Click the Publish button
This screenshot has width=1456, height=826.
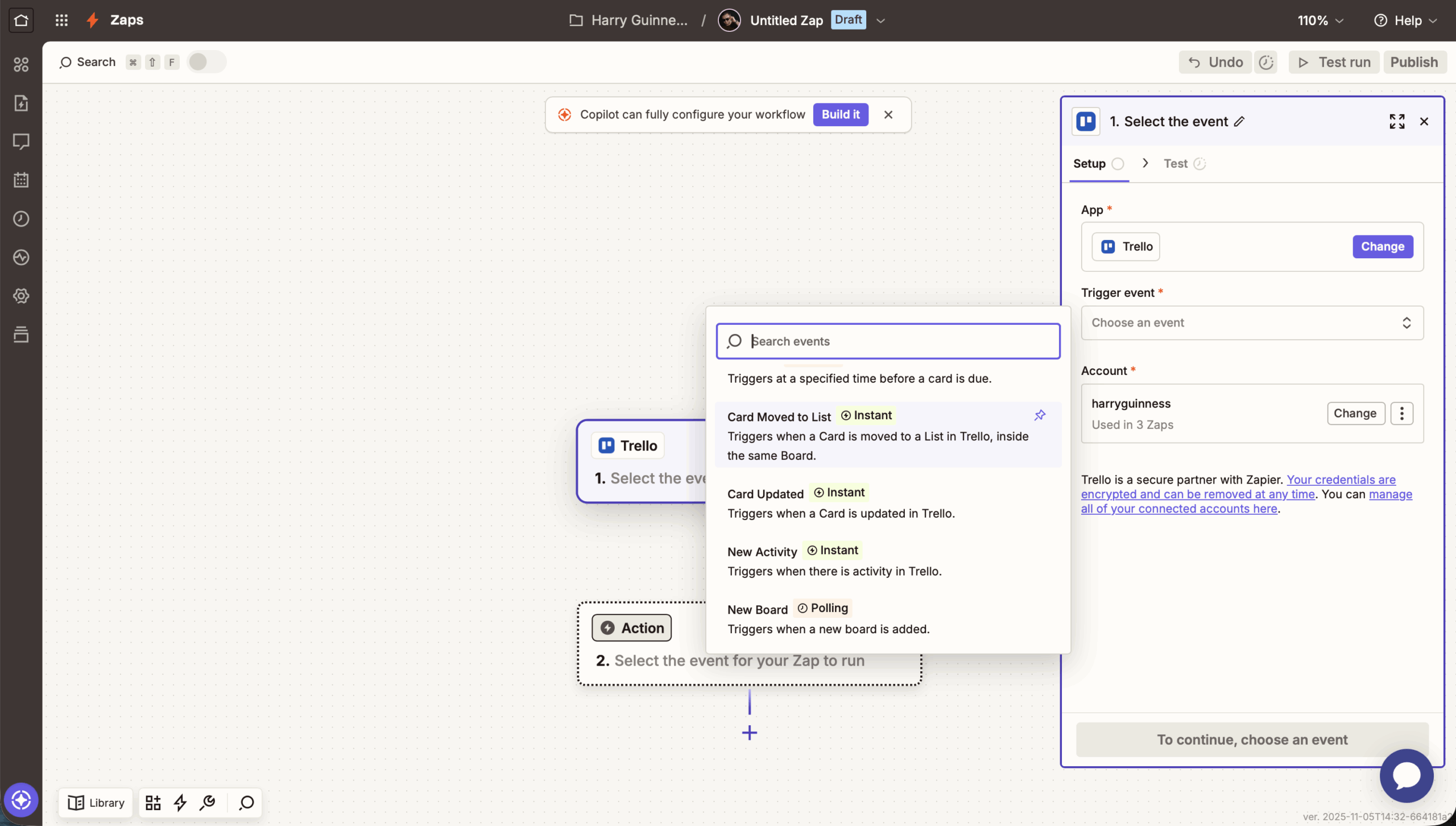click(x=1414, y=62)
